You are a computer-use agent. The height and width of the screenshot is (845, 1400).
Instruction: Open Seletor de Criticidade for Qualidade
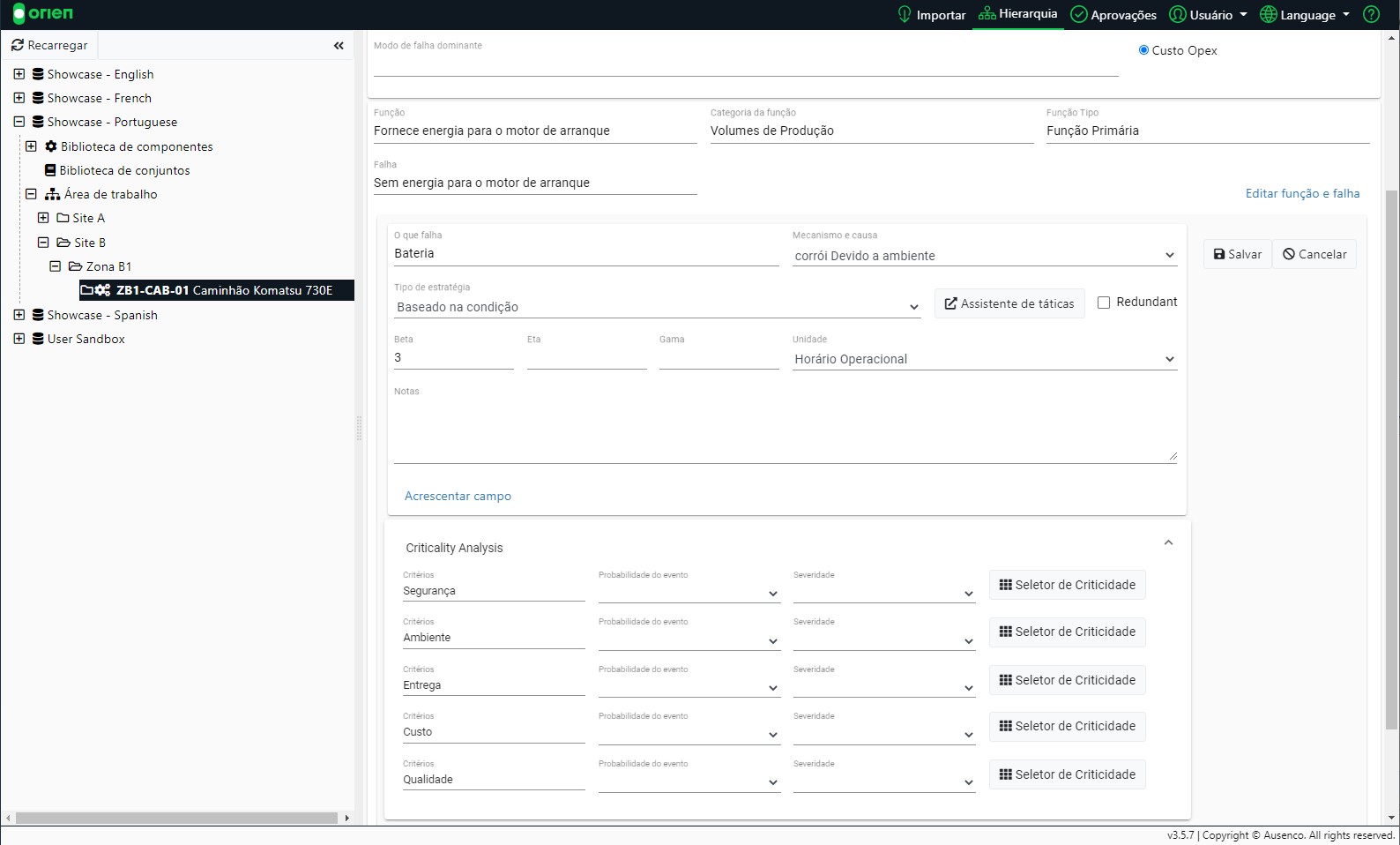point(1067,774)
